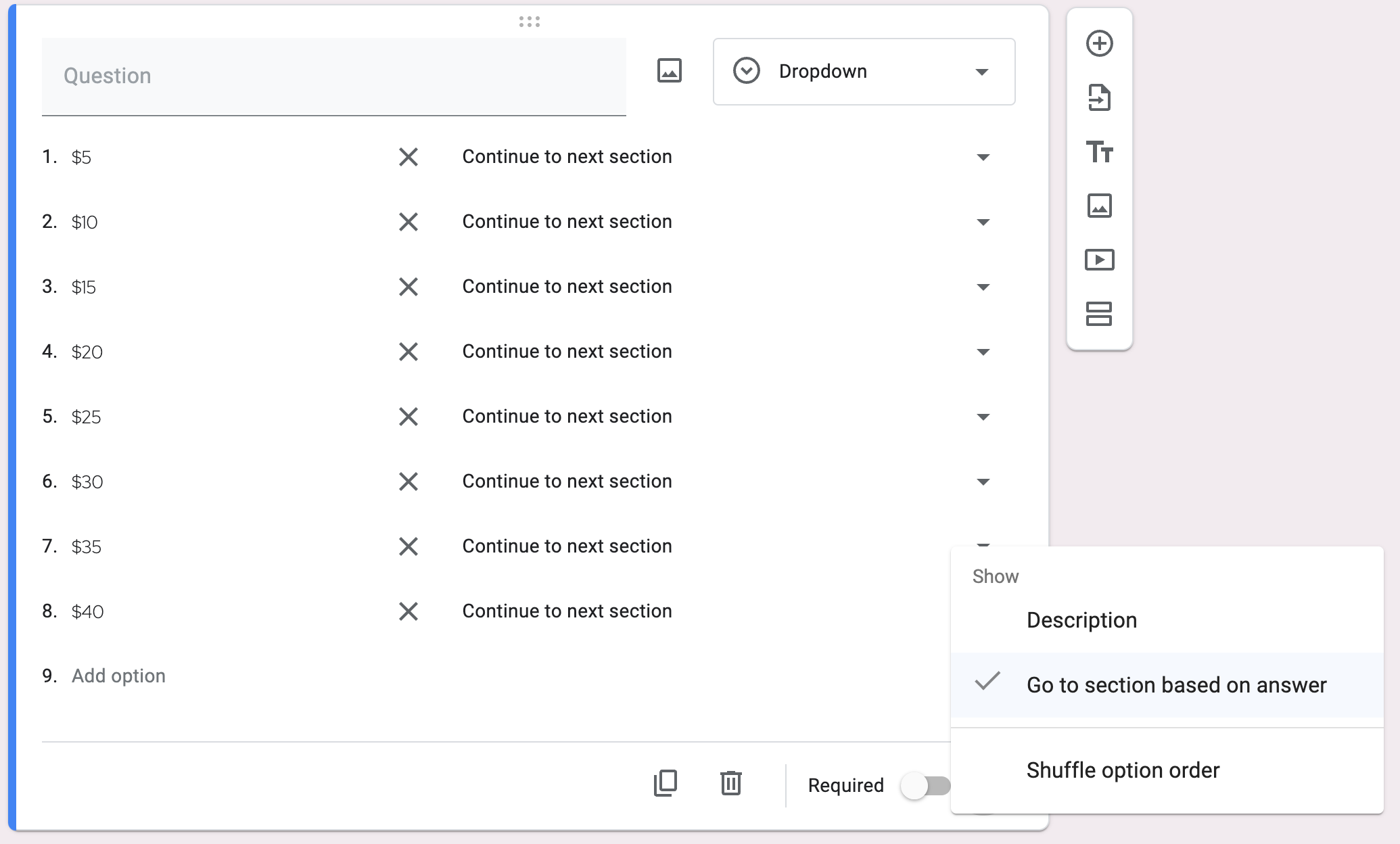The image size is (1400, 844).
Task: Remove the $25 option
Action: [x=409, y=417]
